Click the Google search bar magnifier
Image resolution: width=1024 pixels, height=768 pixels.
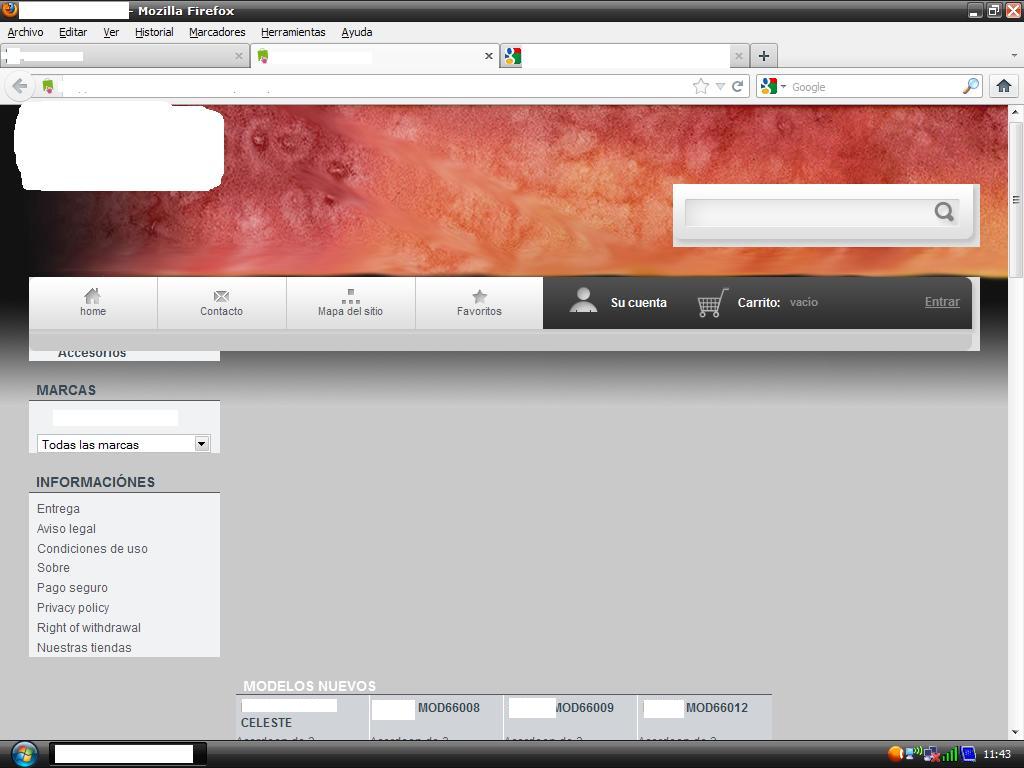(971, 86)
